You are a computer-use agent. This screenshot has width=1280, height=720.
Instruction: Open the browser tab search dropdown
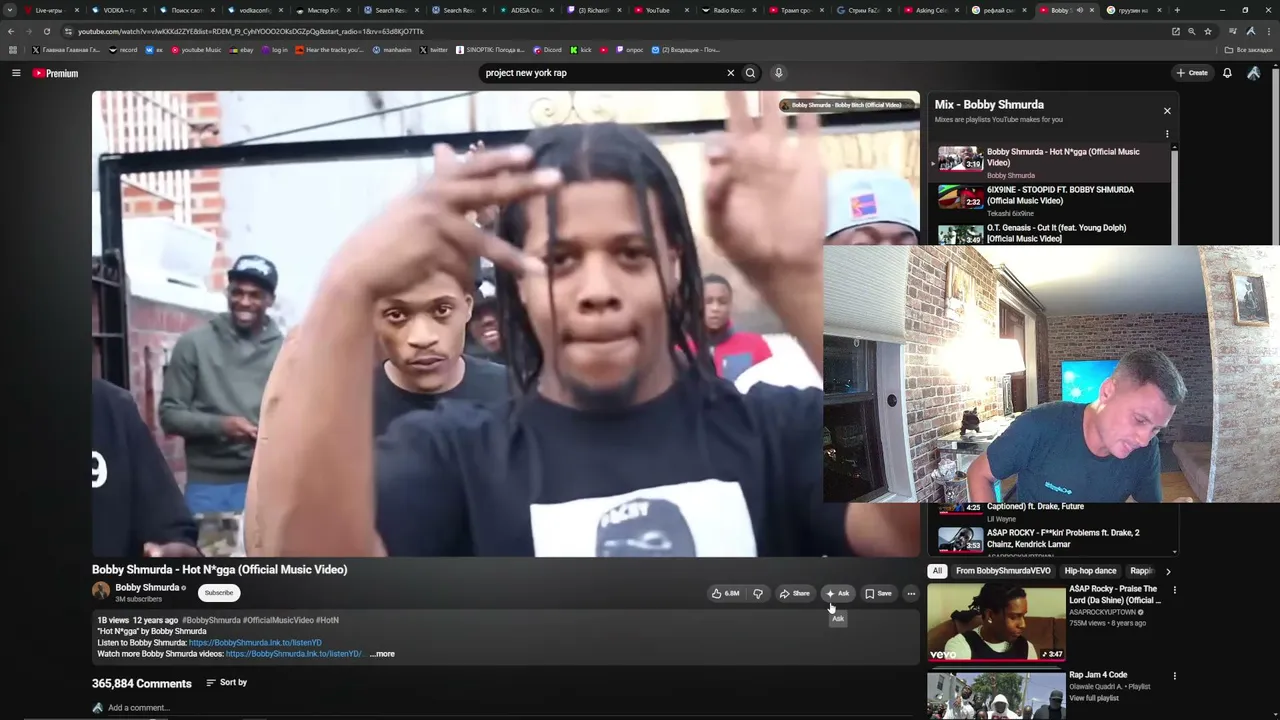[x=10, y=10]
